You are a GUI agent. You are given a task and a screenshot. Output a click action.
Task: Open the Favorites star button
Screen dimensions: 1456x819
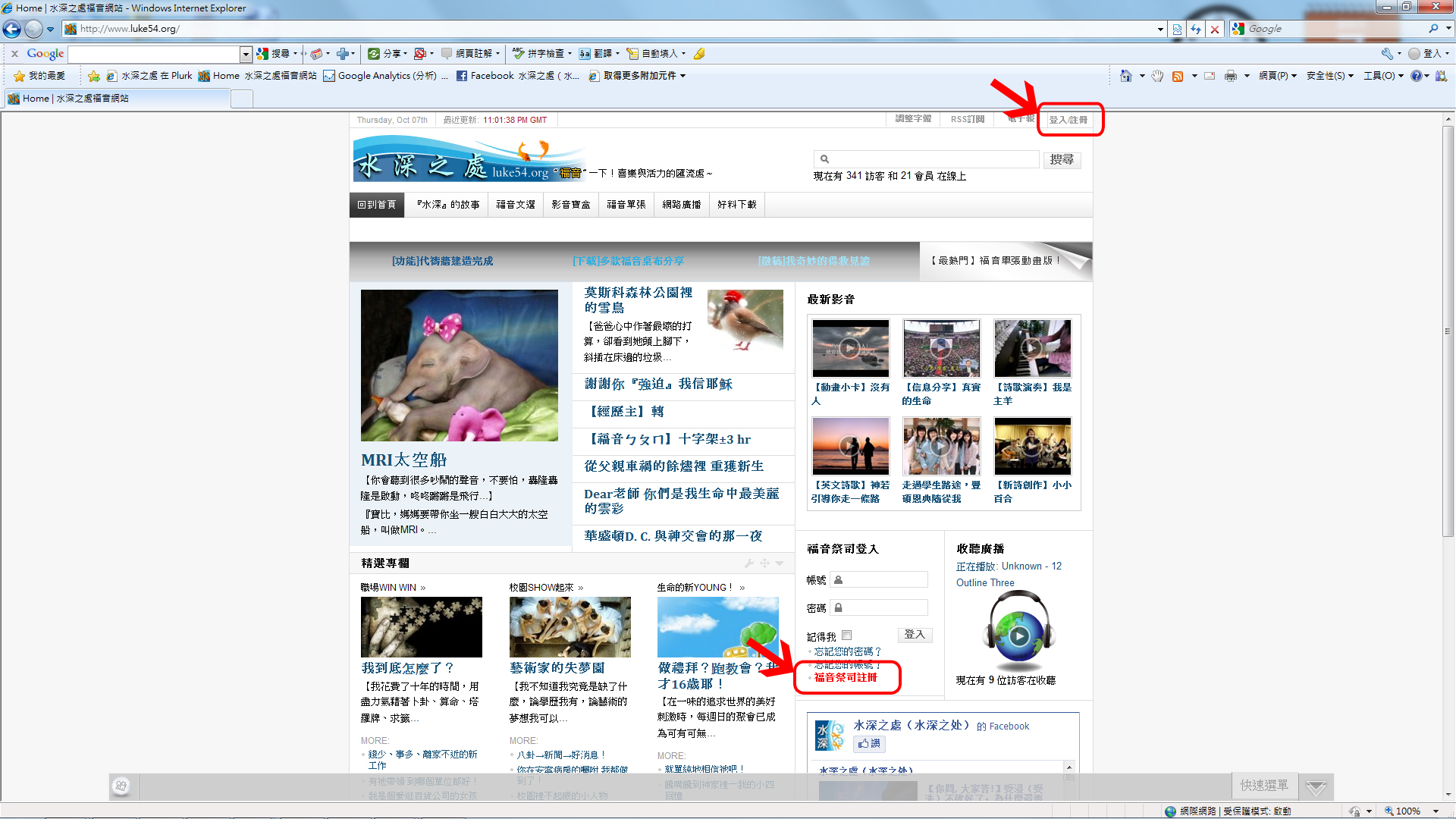click(x=39, y=76)
